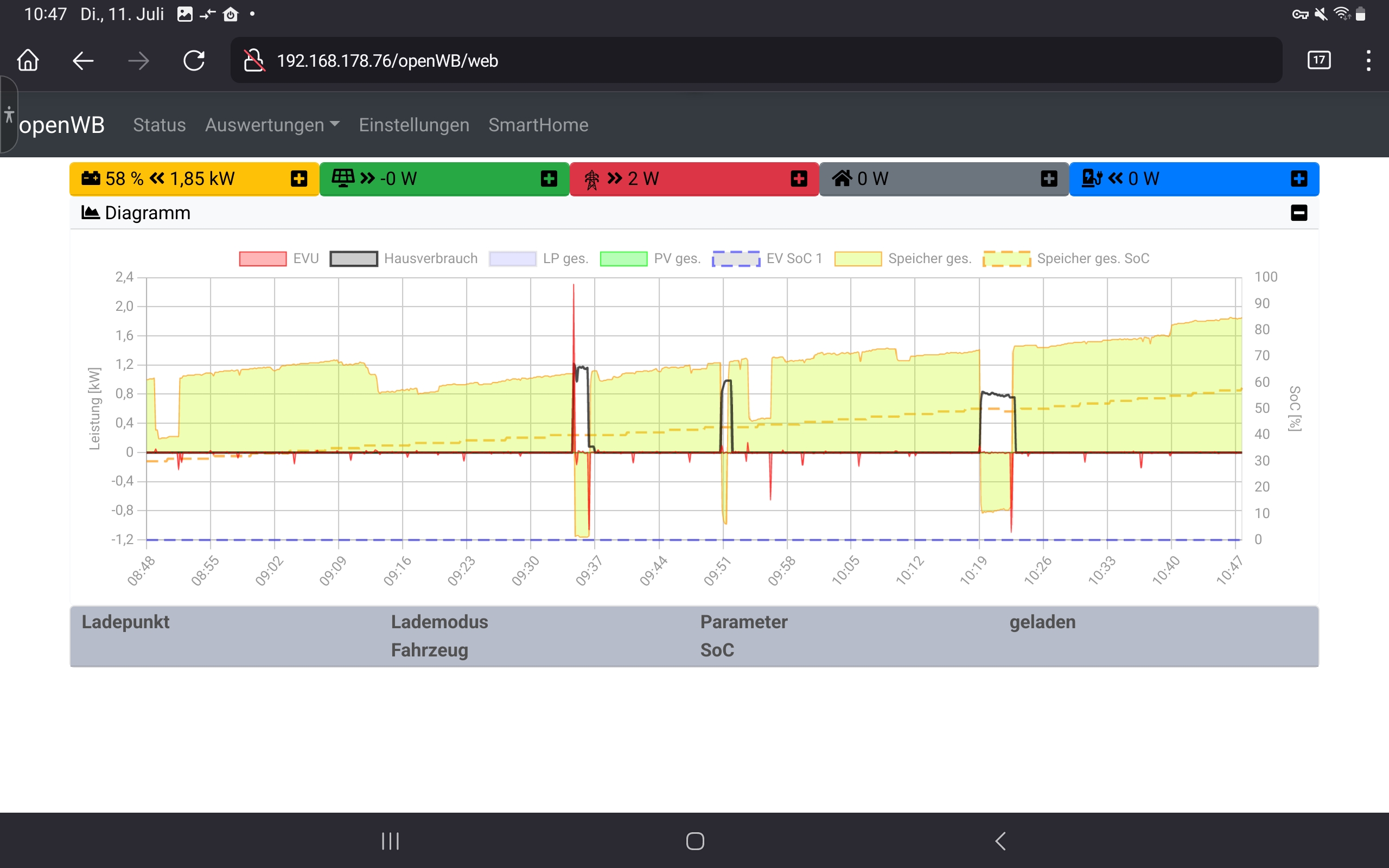Click the solar panel PV icon

pyautogui.click(x=343, y=178)
